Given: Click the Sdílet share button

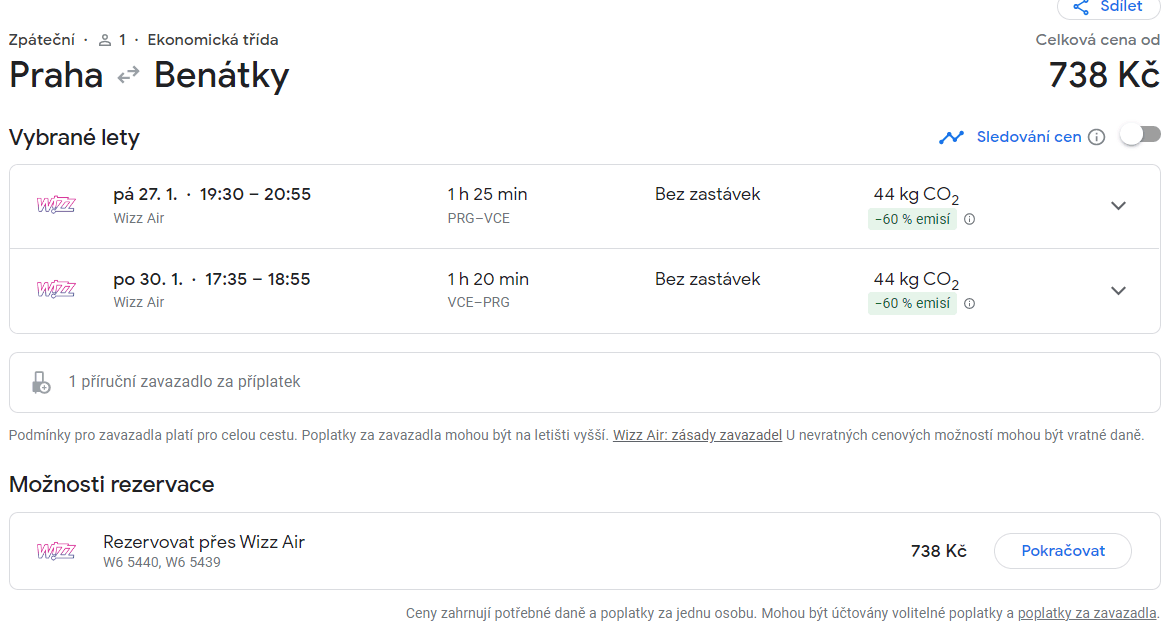Looking at the screenshot, I should [x=1109, y=7].
